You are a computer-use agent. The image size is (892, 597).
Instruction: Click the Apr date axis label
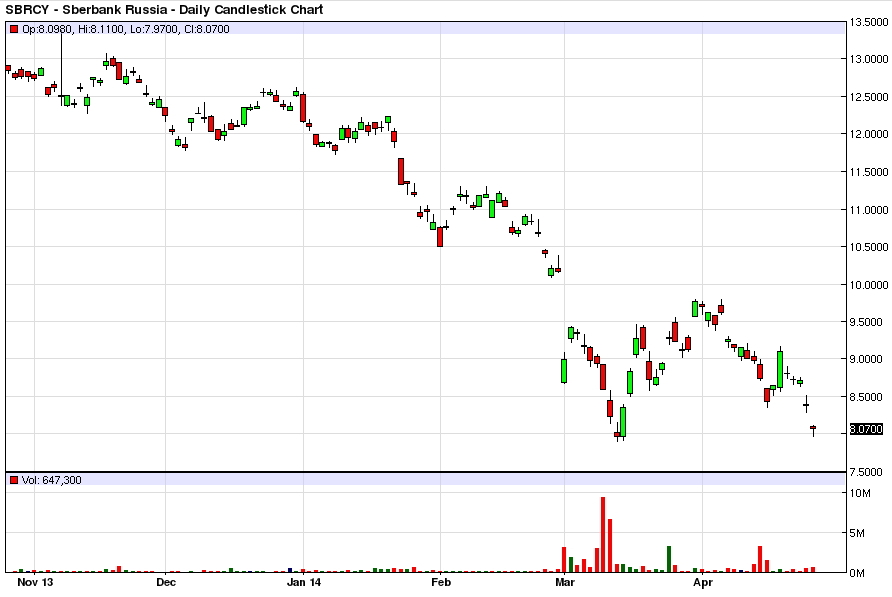coord(703,582)
